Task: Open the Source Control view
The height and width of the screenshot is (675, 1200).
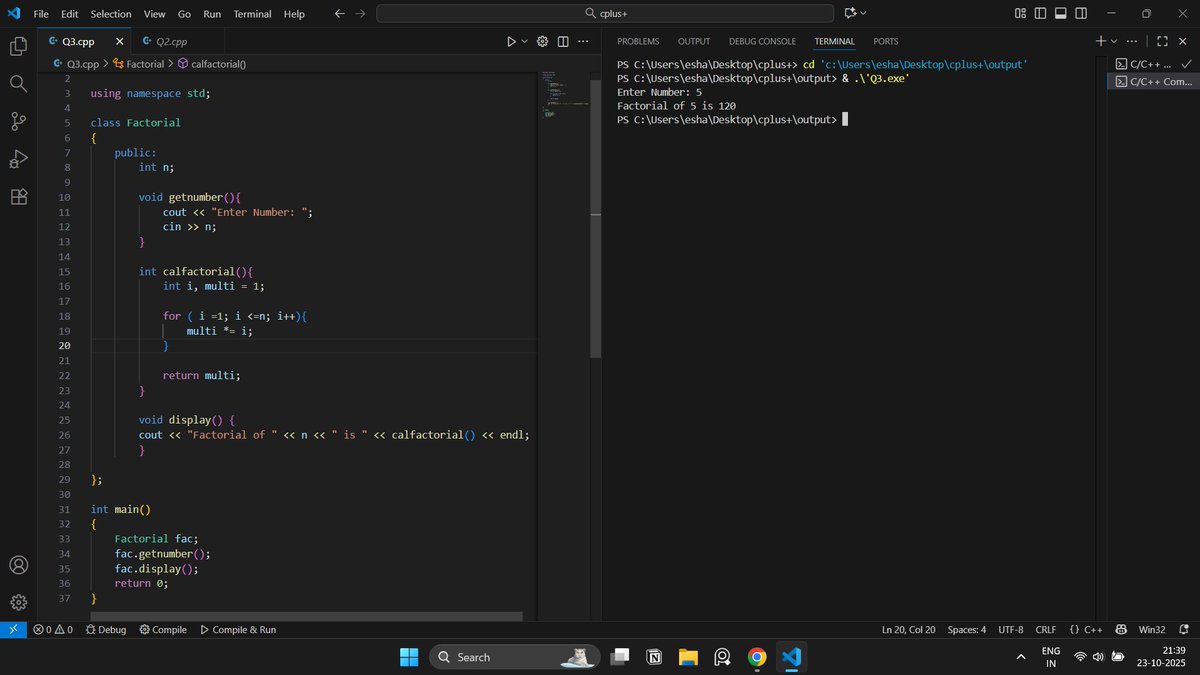Action: (18, 121)
